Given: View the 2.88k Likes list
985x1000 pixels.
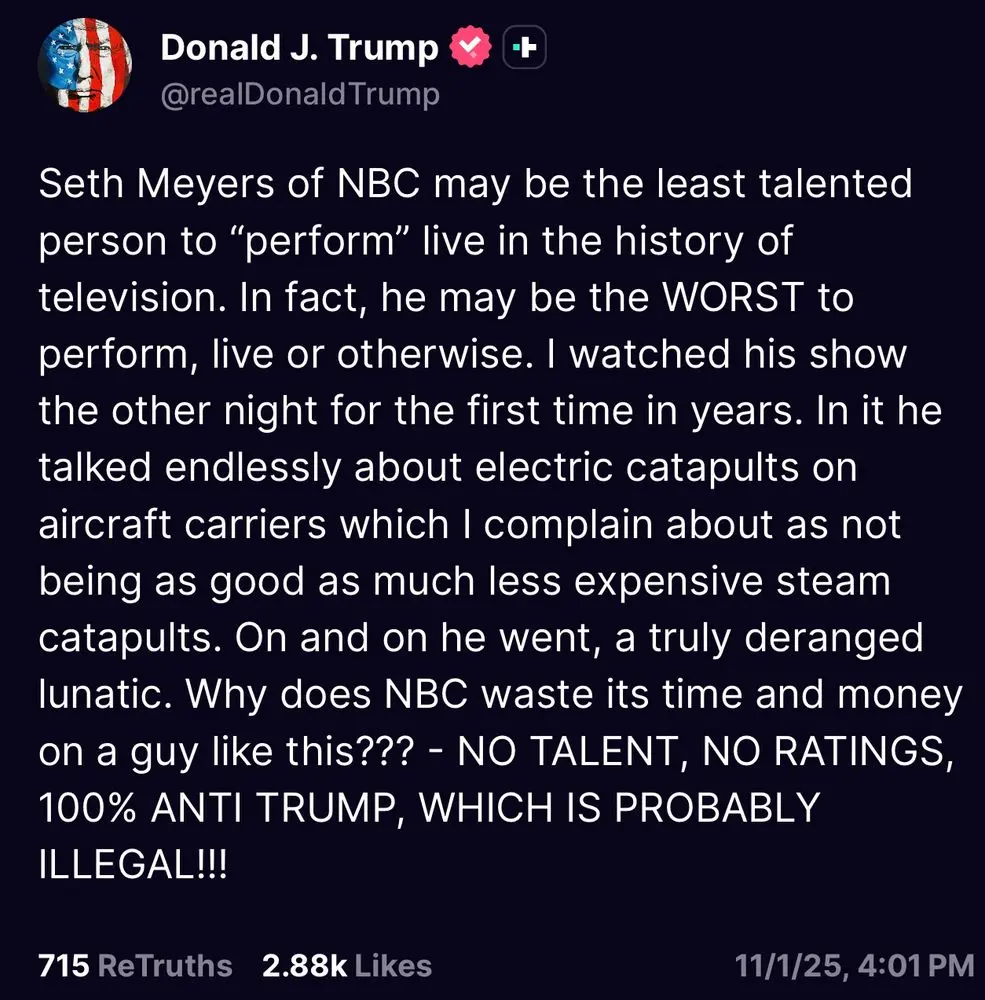Looking at the screenshot, I should click(x=346, y=965).
